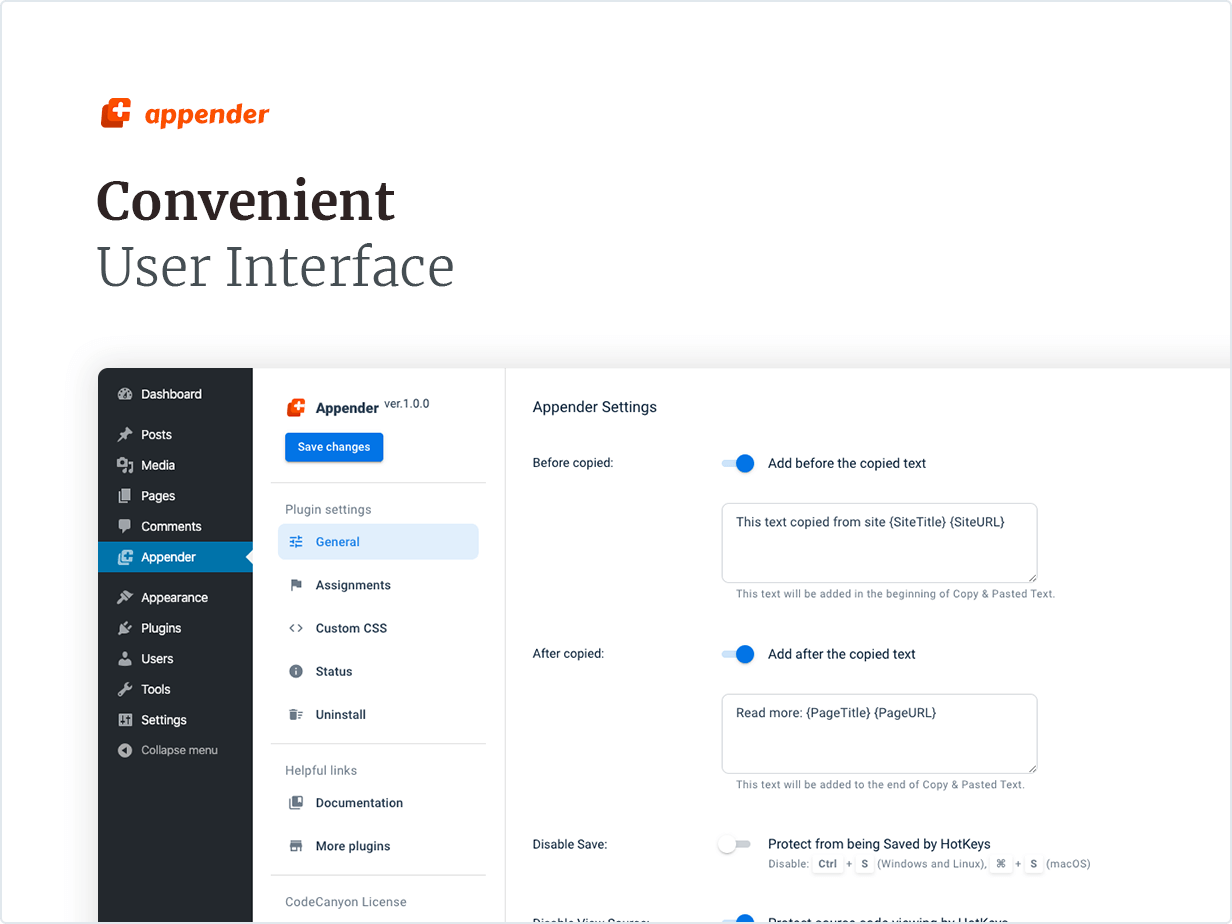Click the General settings sliders icon
1232x924 pixels.
(x=296, y=541)
